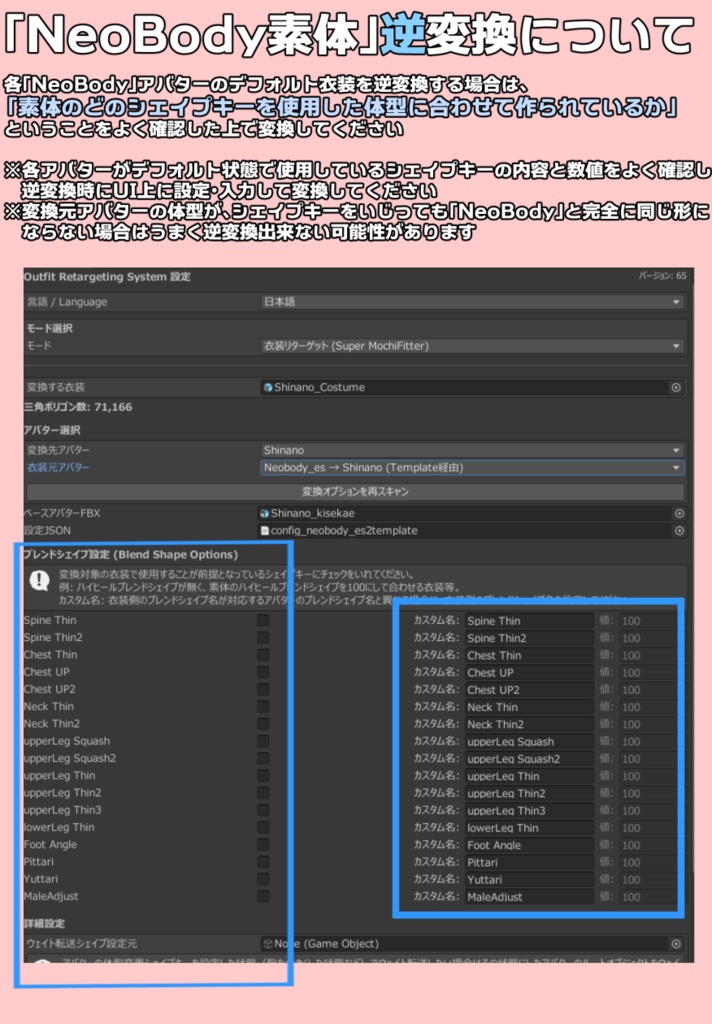712x1024 pixels.
Task: Edit the Spine Thin2 custom name field
Action: [529, 638]
